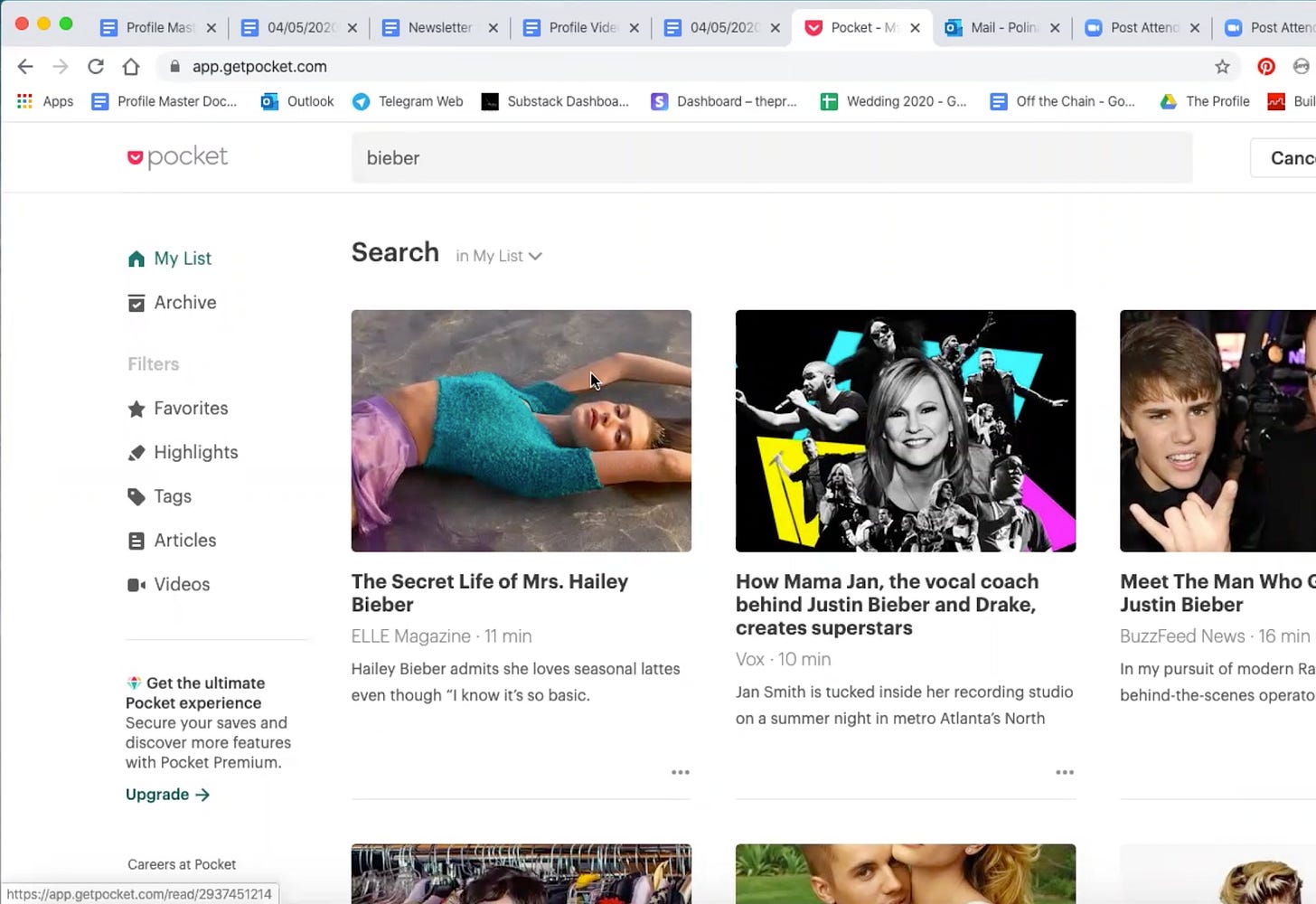Open more options for Hailey Bieber article

(681, 772)
